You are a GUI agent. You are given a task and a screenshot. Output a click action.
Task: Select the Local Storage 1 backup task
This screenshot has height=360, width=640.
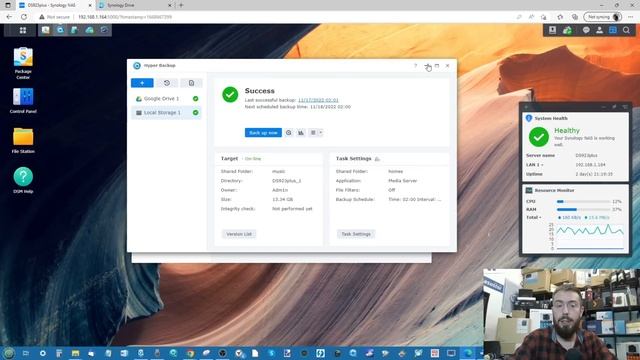pos(167,113)
